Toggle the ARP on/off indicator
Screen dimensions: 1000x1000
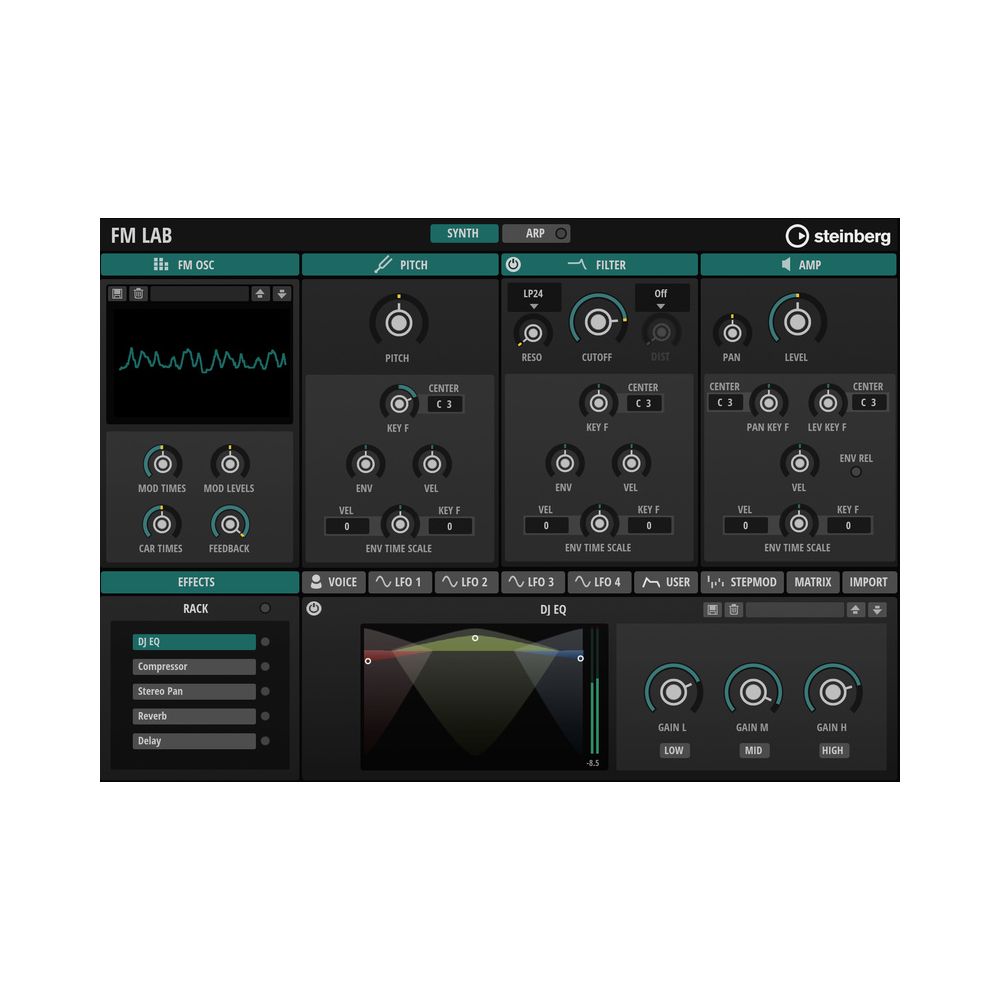(x=561, y=234)
